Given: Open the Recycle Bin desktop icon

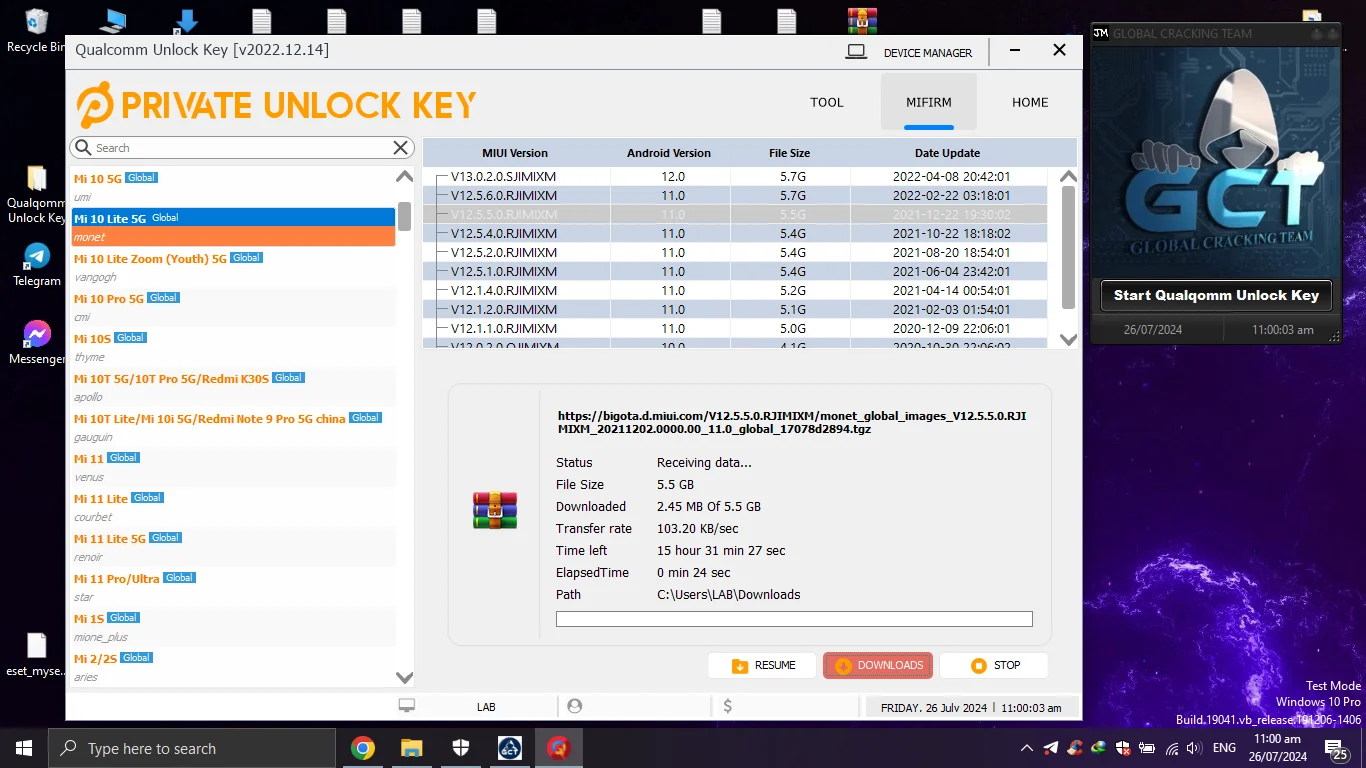Looking at the screenshot, I should [x=37, y=29].
